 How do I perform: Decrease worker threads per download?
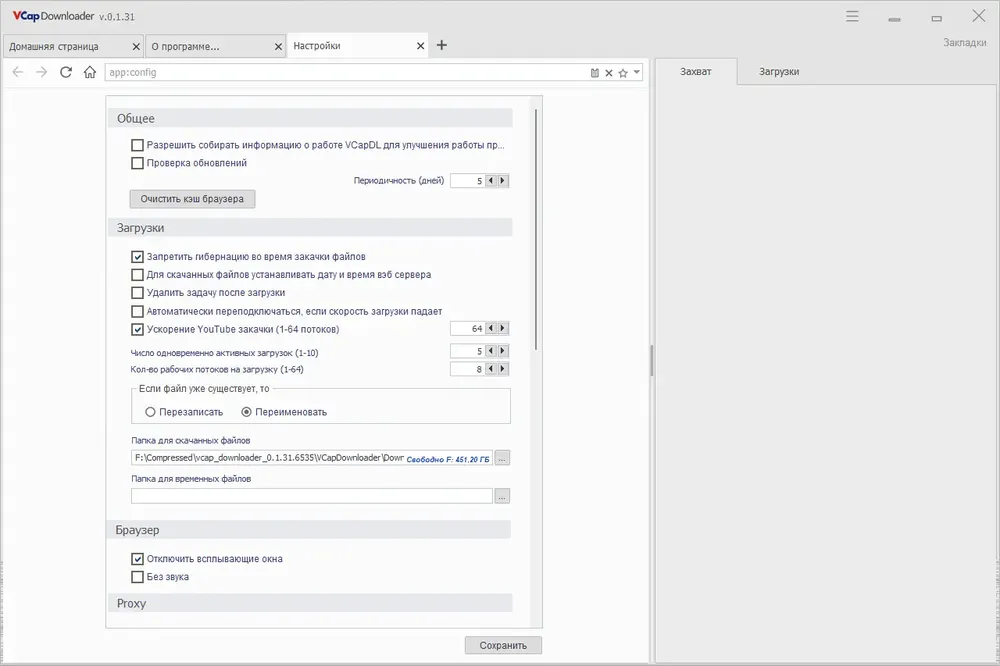coord(490,369)
